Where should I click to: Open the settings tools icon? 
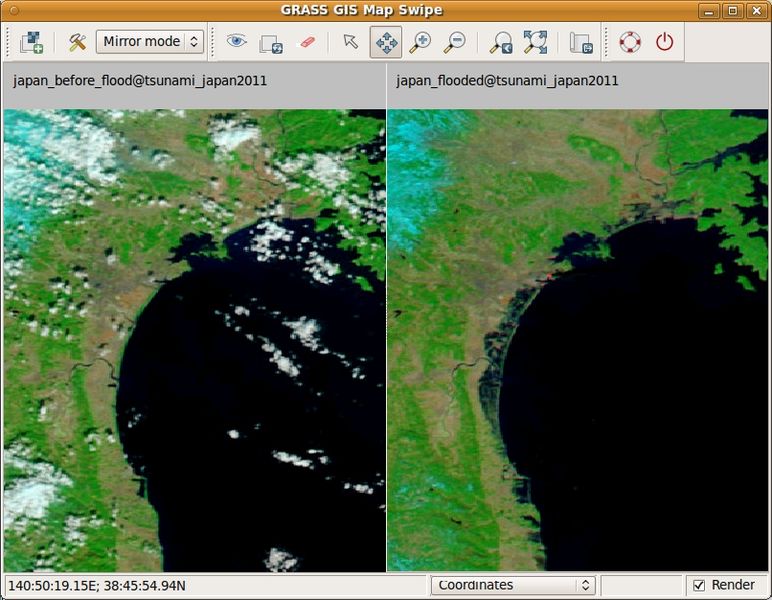77,42
